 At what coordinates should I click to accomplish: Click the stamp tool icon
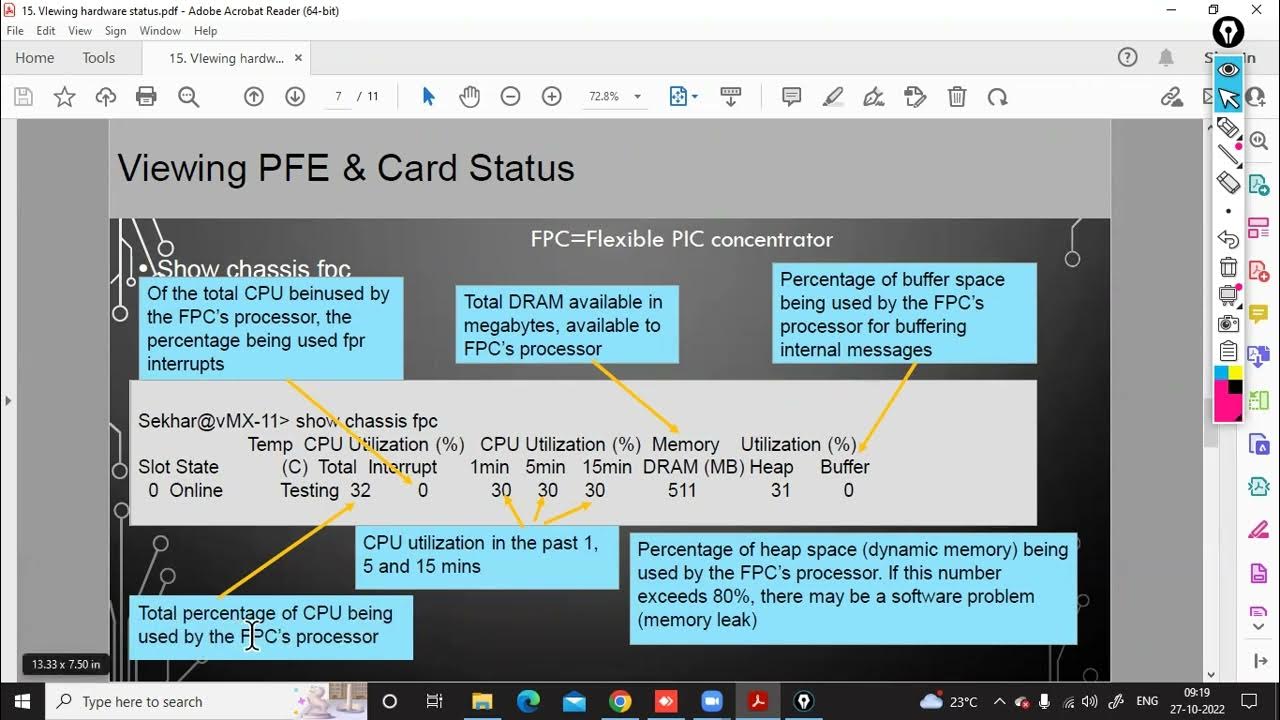pyautogui.click(x=915, y=97)
